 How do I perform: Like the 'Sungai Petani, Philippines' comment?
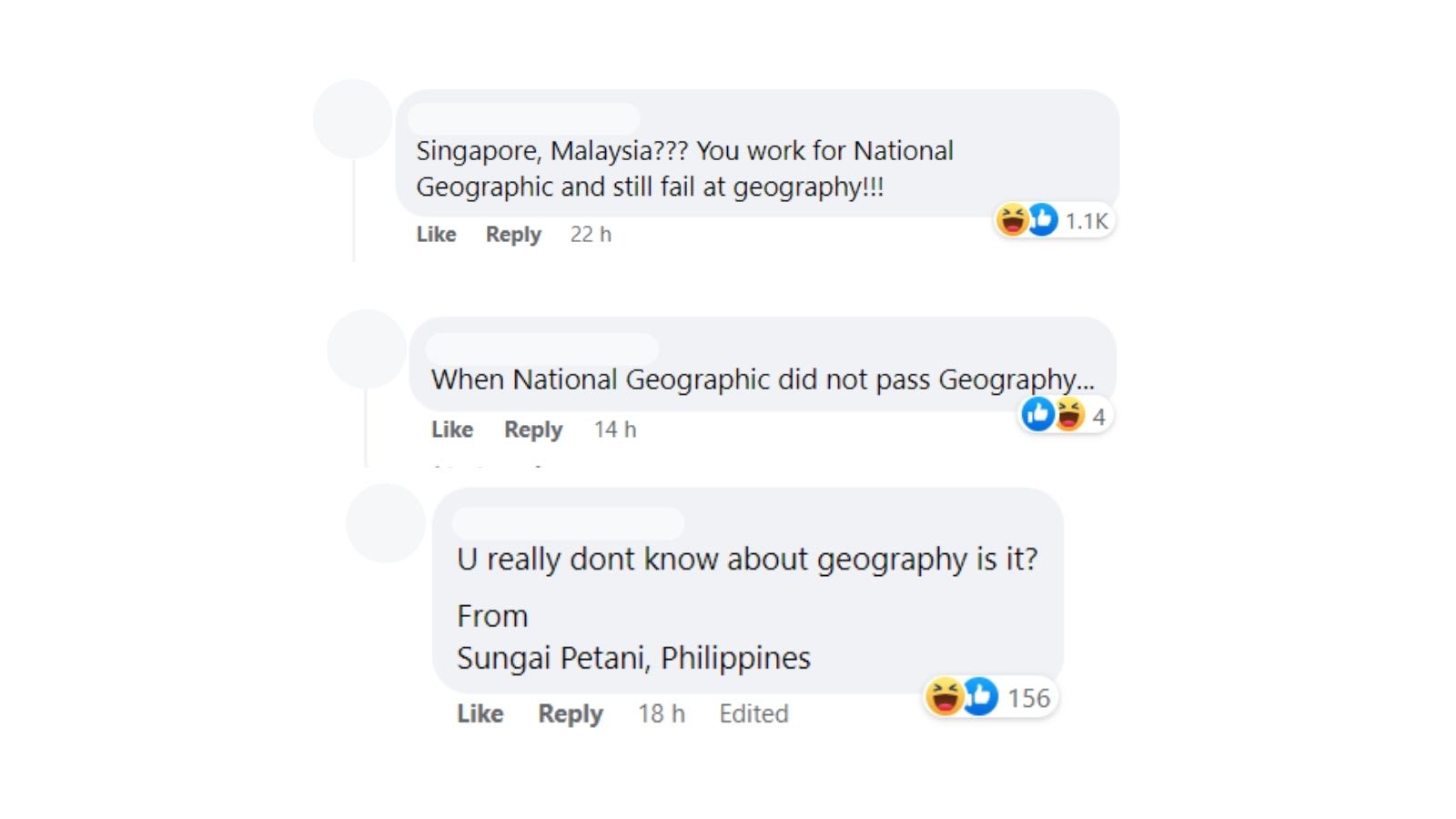[480, 713]
